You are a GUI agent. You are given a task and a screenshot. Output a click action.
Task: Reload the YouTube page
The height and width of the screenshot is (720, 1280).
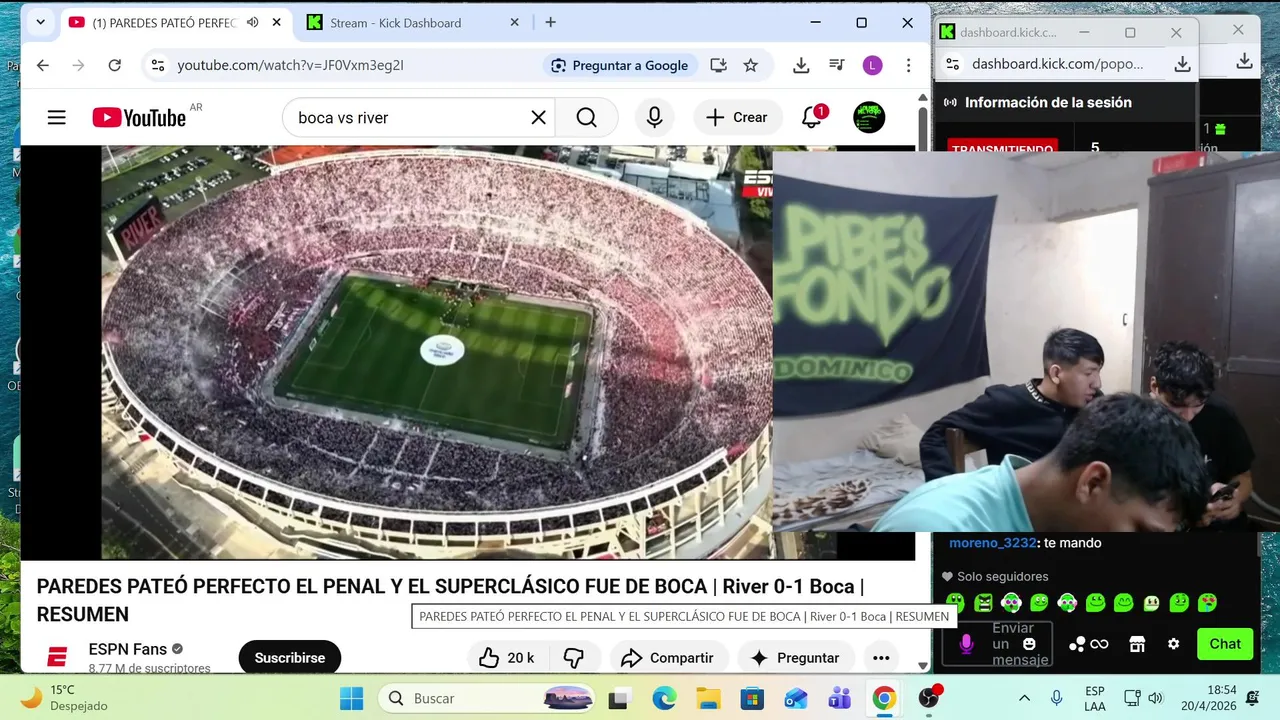click(115, 65)
